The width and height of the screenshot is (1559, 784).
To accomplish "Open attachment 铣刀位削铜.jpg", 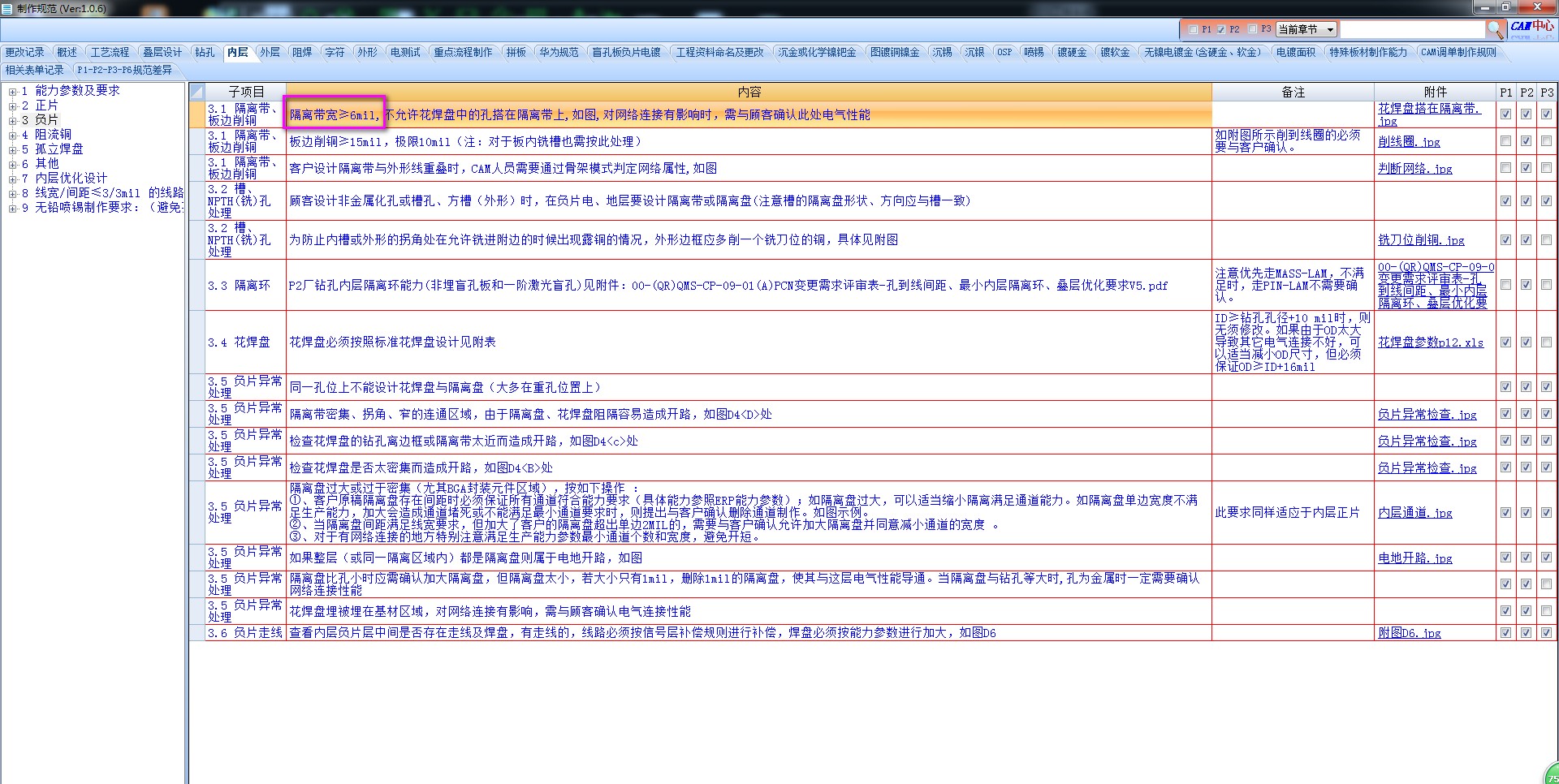I will coord(1421,240).
